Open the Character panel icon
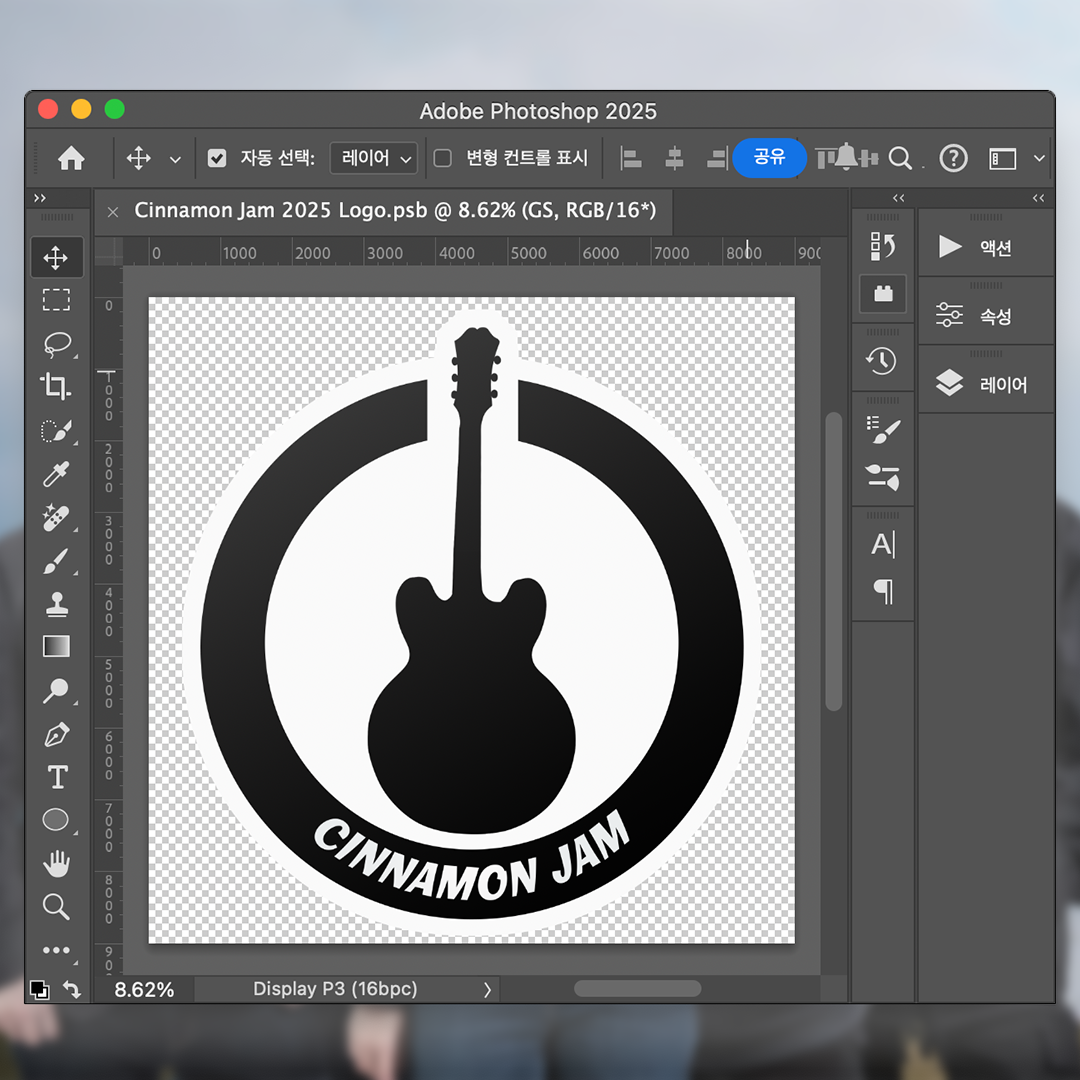1080x1080 pixels. [x=882, y=544]
